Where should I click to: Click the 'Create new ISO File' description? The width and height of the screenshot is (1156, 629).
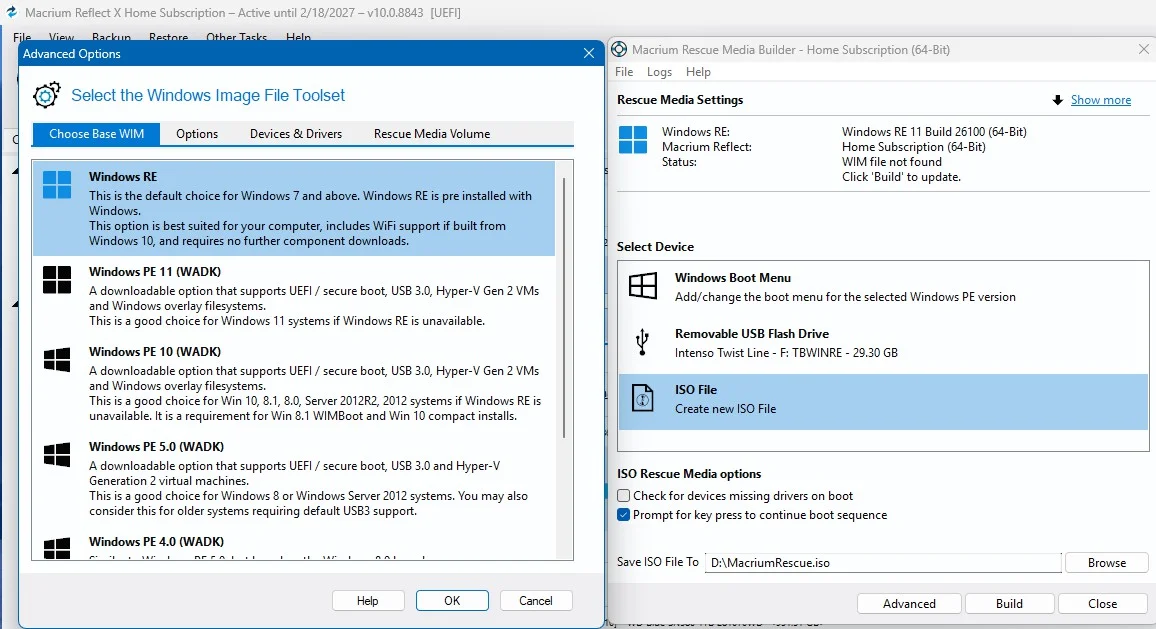[725, 409]
